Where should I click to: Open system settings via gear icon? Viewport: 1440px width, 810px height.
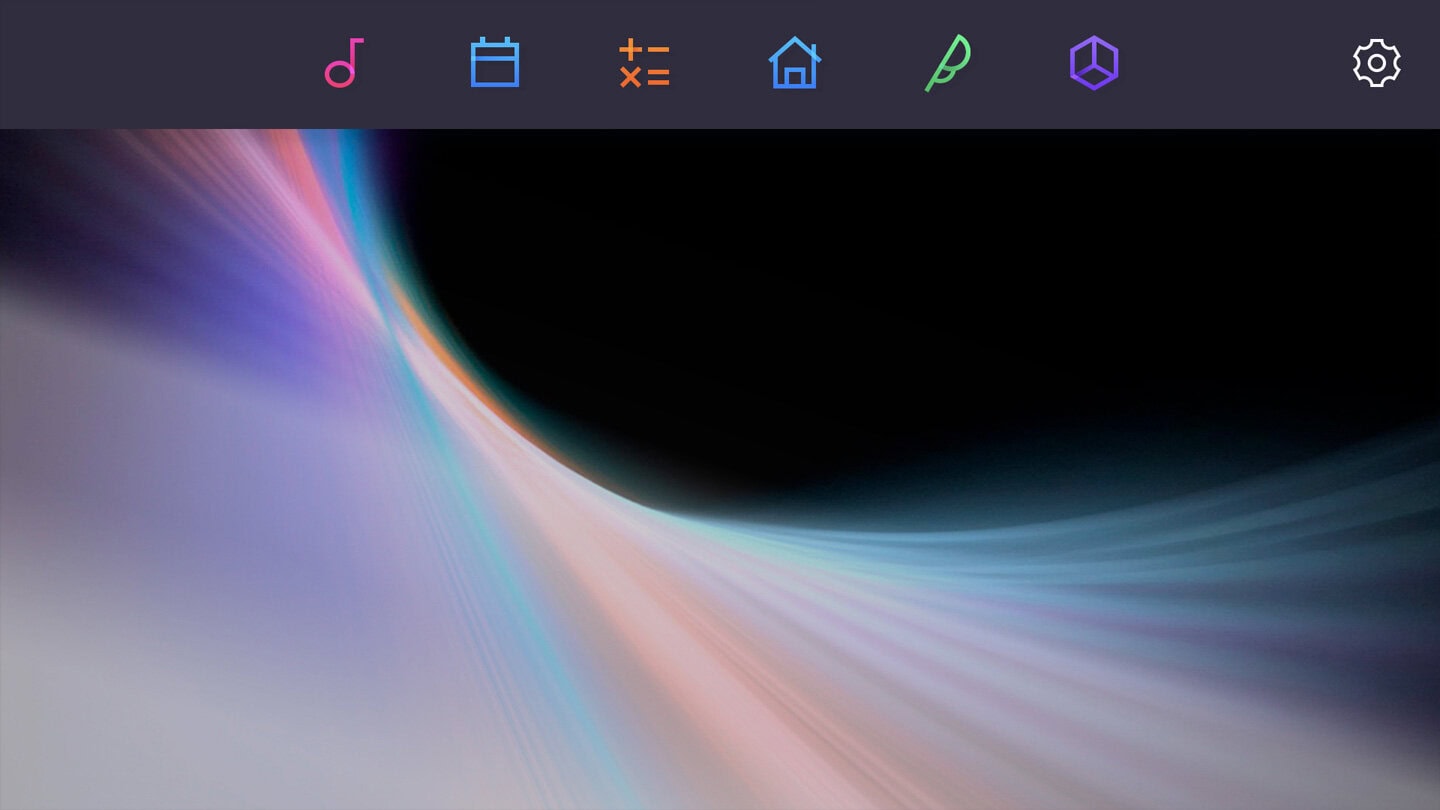coord(1376,63)
